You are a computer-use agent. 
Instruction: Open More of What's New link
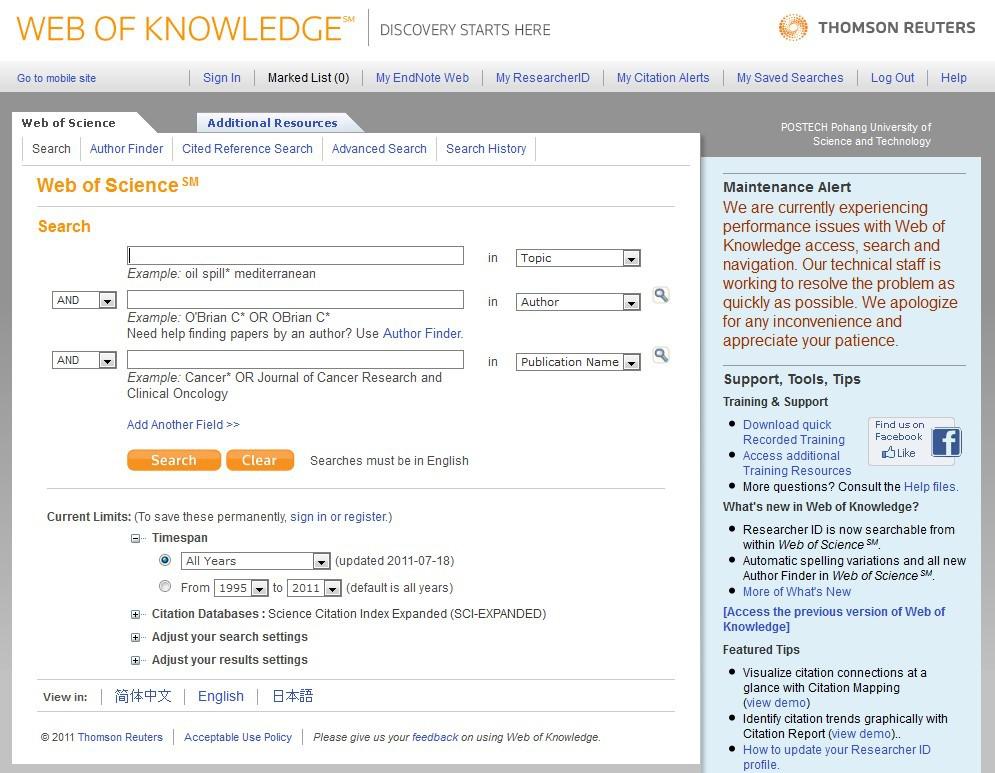point(796,591)
